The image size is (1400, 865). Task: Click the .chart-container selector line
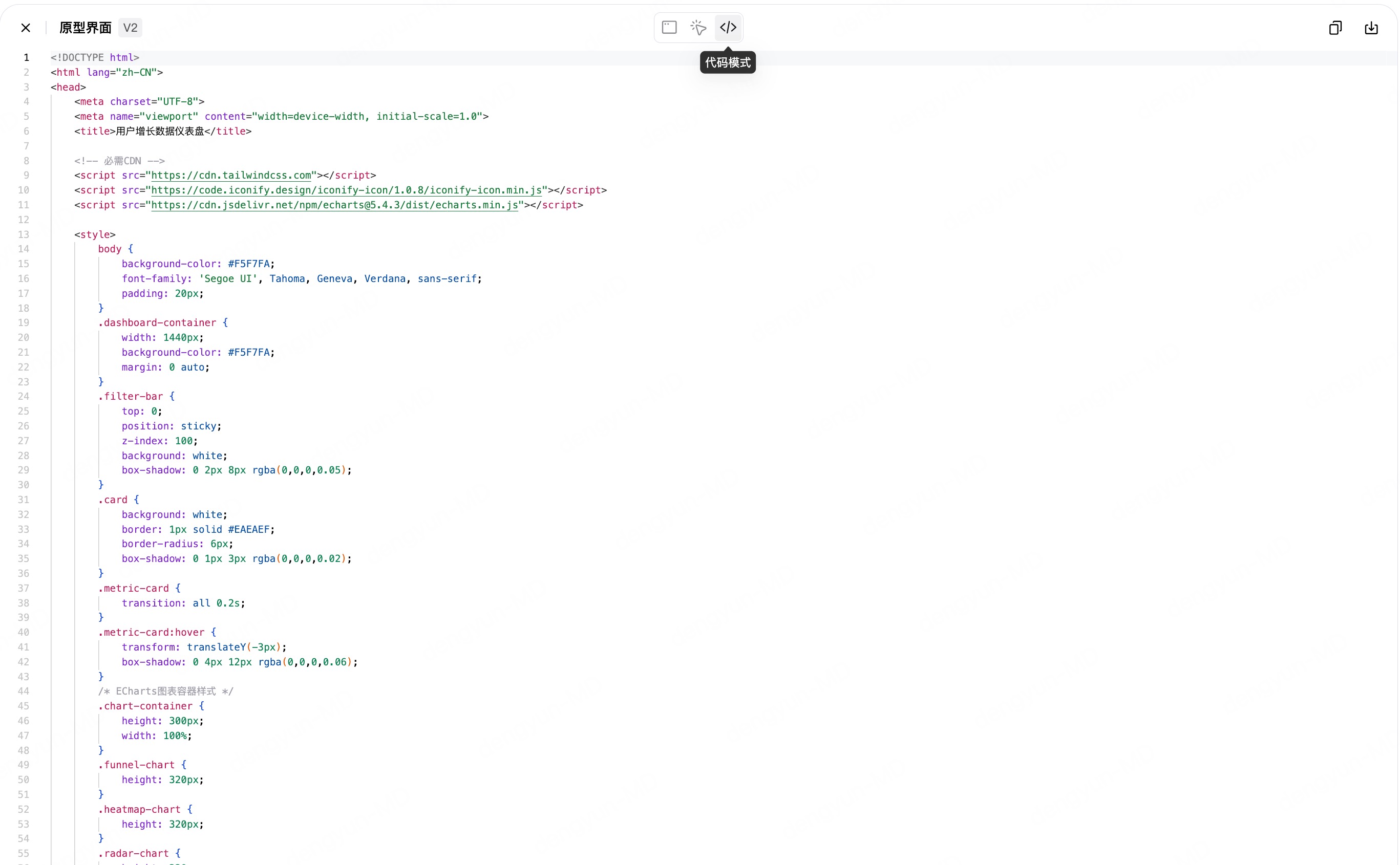151,706
